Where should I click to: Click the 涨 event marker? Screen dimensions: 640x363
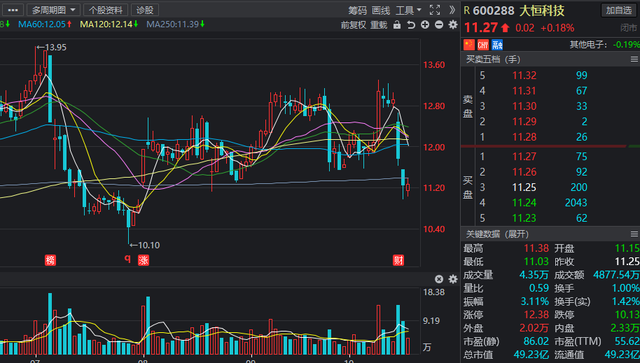[x=143, y=260]
